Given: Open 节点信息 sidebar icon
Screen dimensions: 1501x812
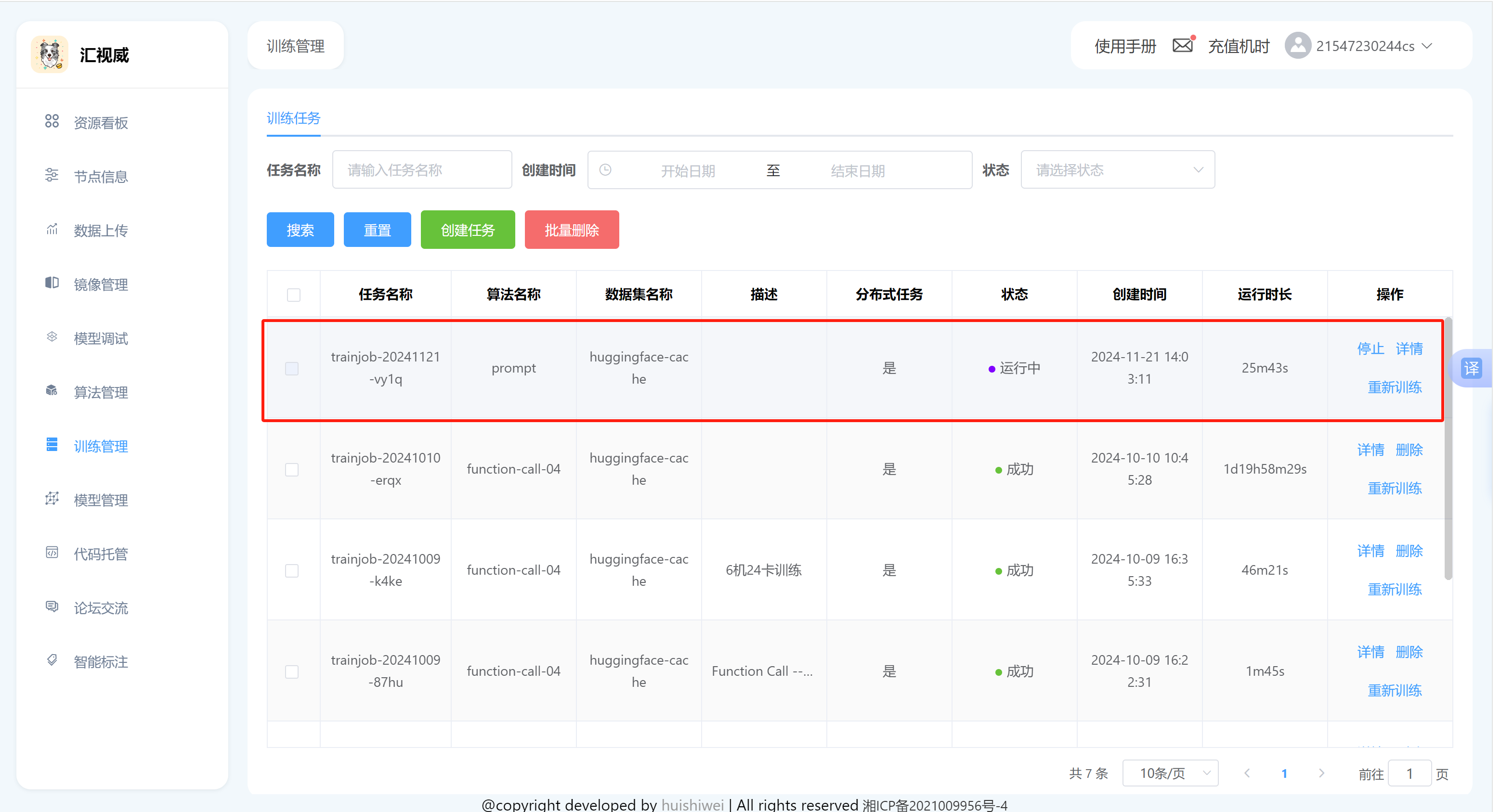Looking at the screenshot, I should [x=52, y=175].
